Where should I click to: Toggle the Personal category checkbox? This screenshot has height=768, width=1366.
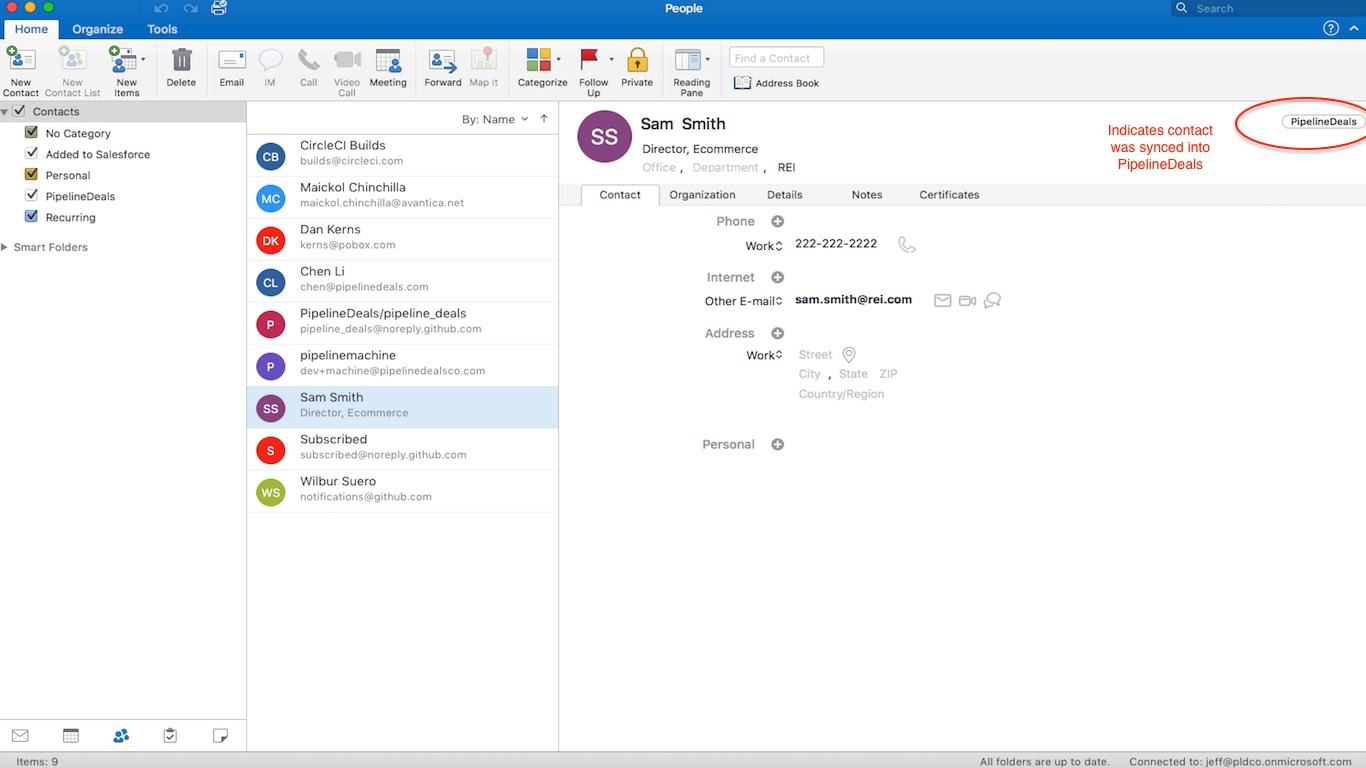31,174
